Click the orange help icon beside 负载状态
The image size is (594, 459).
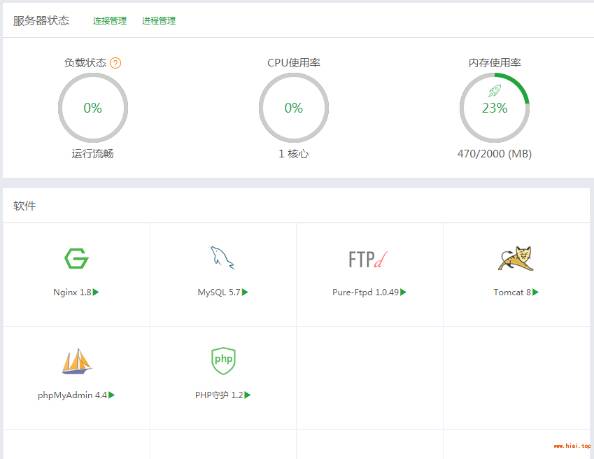[116, 63]
